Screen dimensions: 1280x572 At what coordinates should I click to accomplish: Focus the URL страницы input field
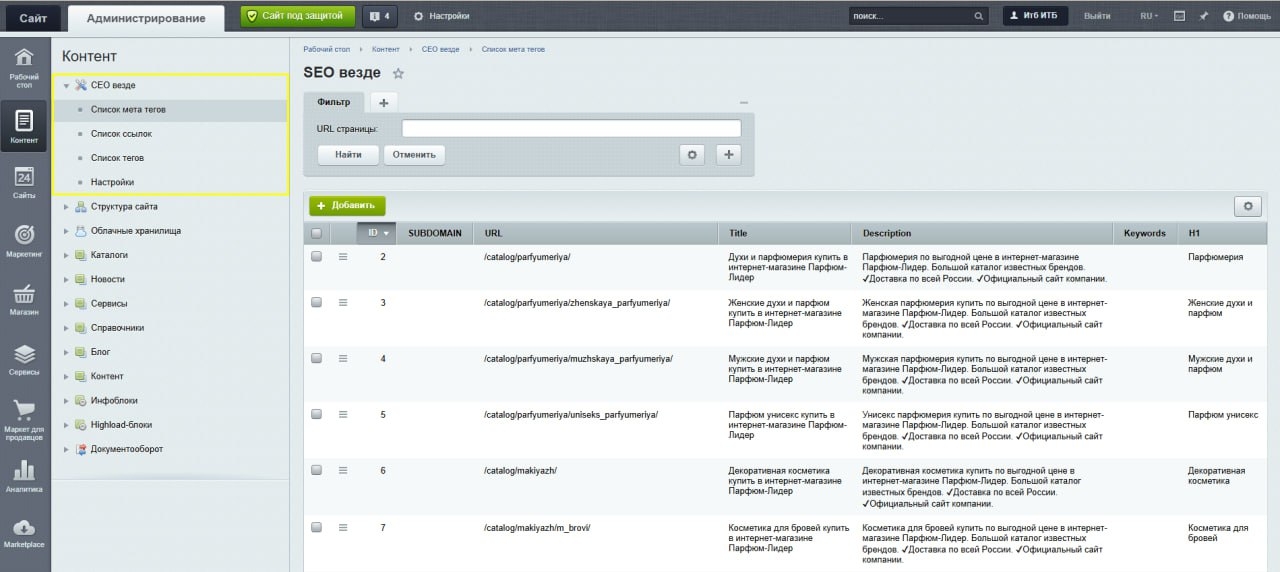571,129
